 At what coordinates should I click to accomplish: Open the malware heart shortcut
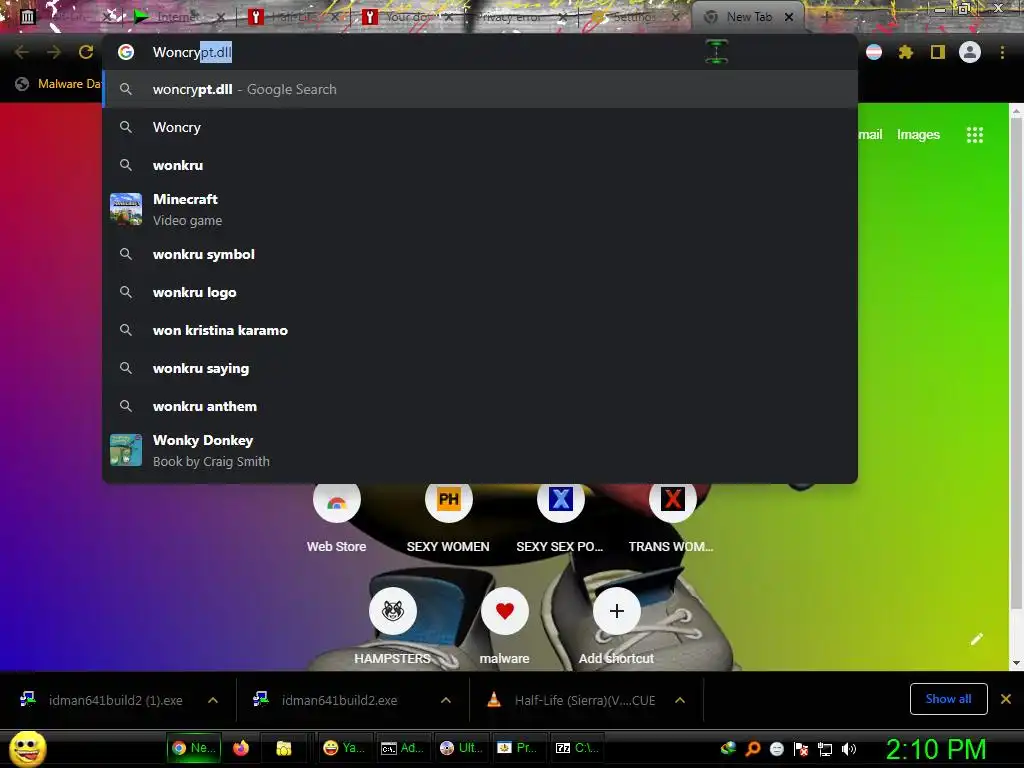pyautogui.click(x=504, y=627)
